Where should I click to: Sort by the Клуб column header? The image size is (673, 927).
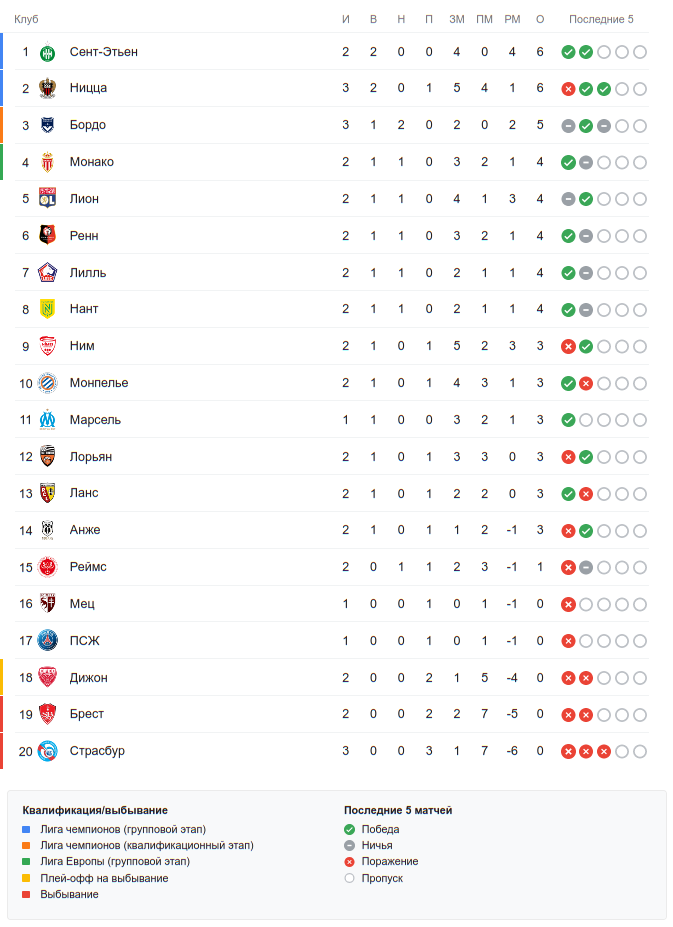[x=26, y=19]
